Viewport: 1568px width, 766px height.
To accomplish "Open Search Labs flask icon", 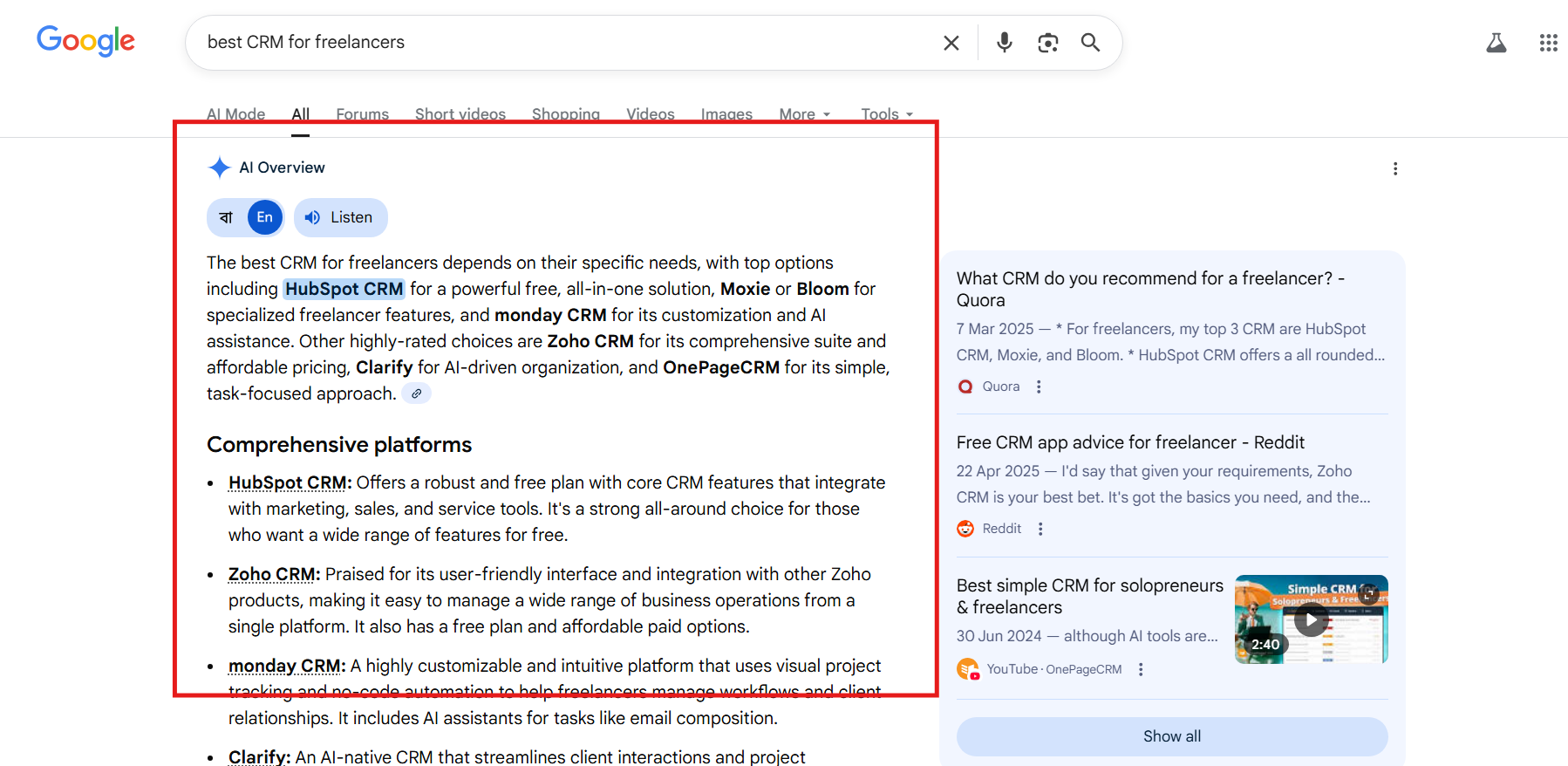I will 1496,43.
